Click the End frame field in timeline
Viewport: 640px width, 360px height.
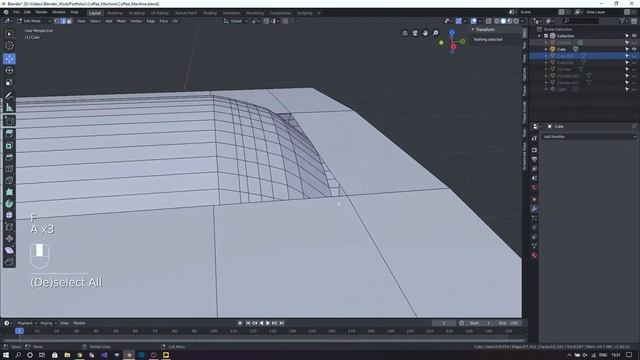[509, 323]
